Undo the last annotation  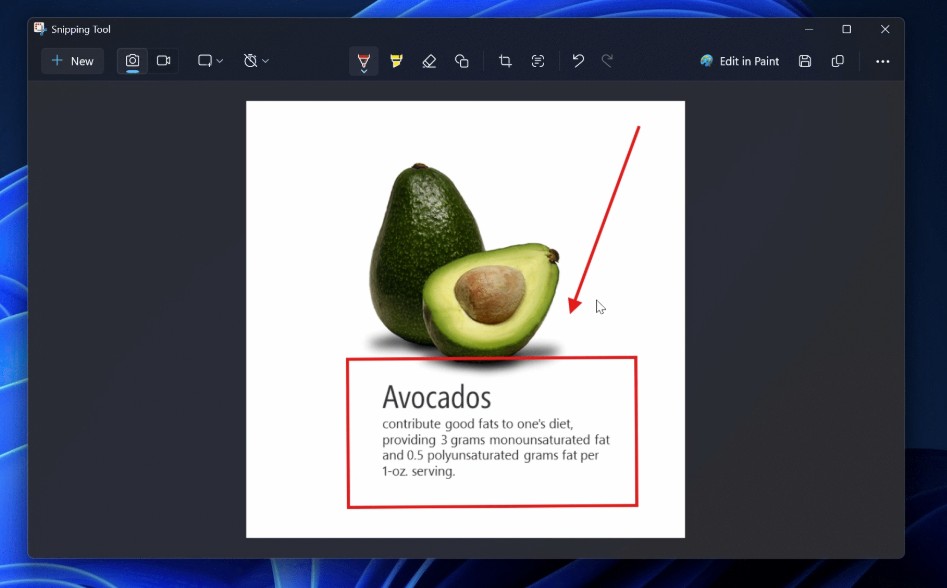tap(578, 61)
